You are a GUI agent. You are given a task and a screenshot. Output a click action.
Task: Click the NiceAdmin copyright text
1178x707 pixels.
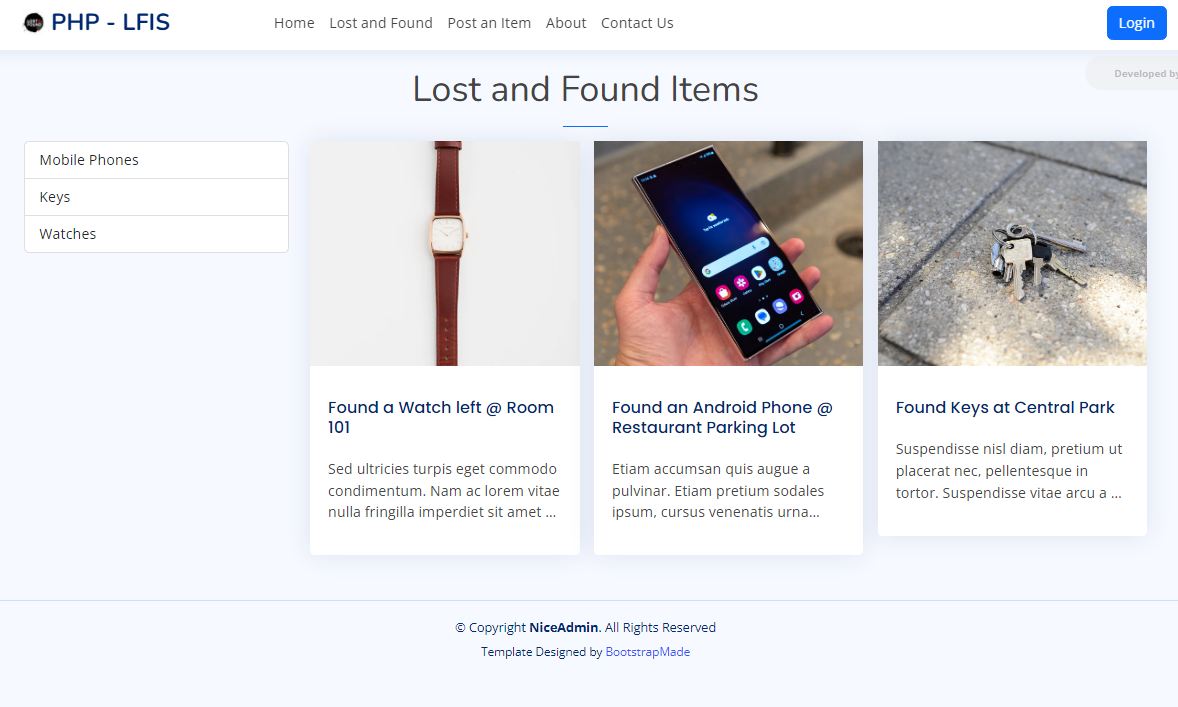(x=563, y=627)
